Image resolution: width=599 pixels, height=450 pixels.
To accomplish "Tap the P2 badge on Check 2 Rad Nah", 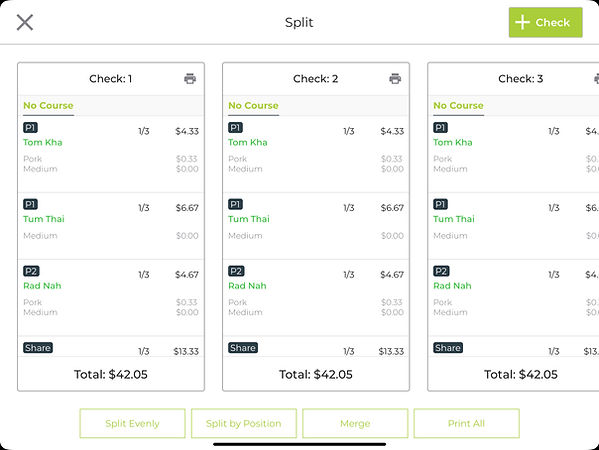I will click(x=236, y=271).
